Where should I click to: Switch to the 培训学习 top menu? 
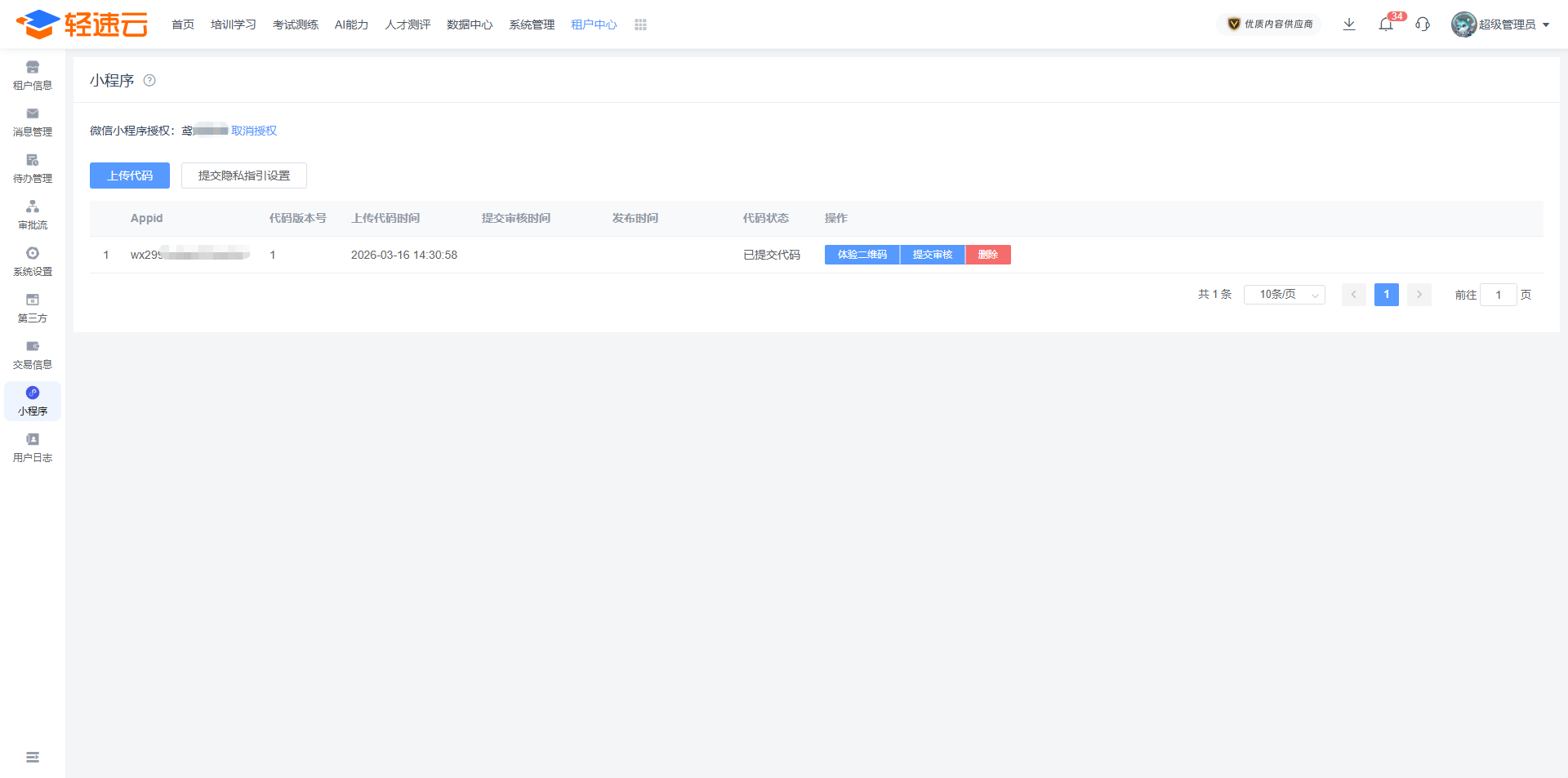[x=234, y=25]
